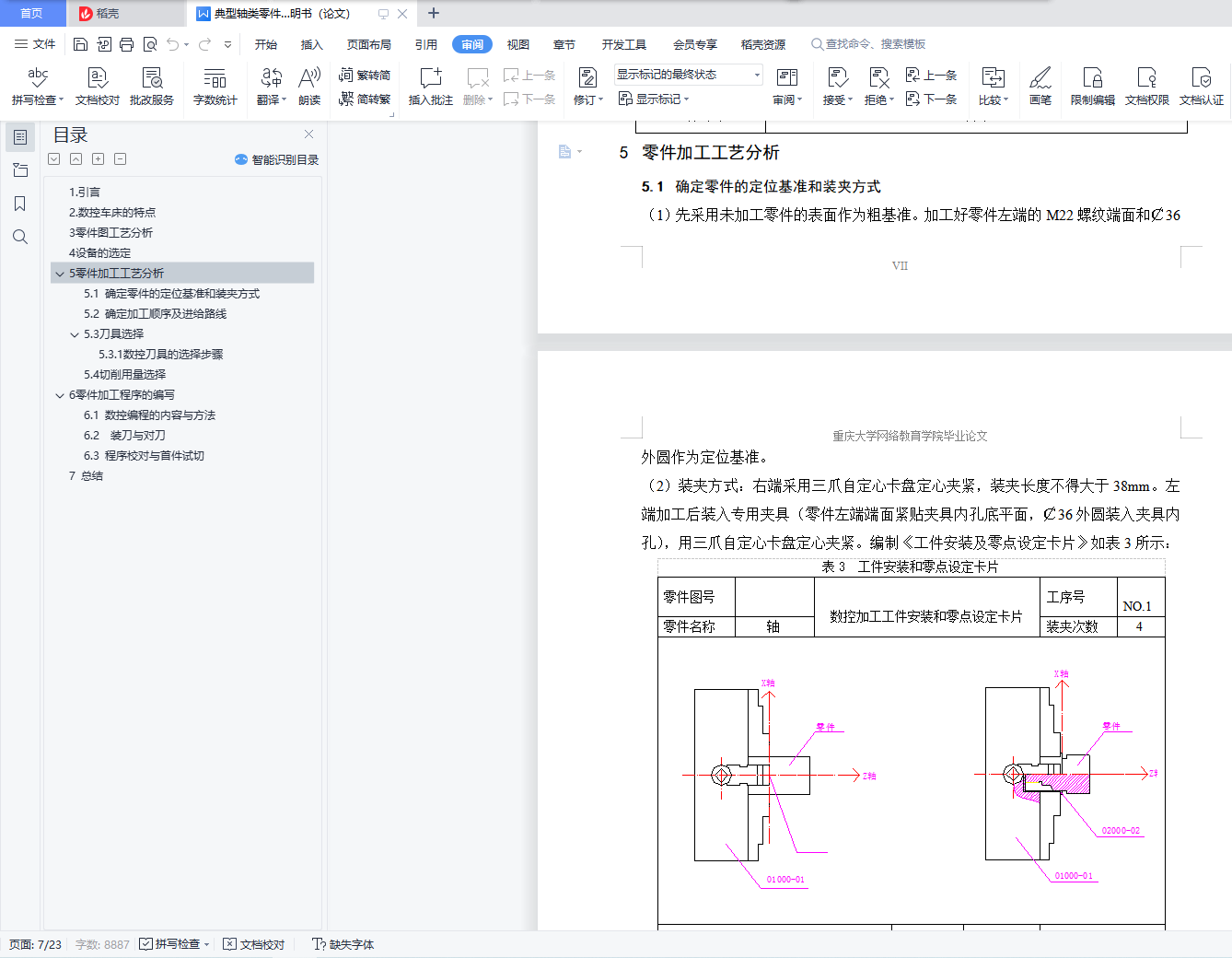Collapse the 5.3刀具选择 outline node
Screen dimensions: 1232x958
(75, 334)
